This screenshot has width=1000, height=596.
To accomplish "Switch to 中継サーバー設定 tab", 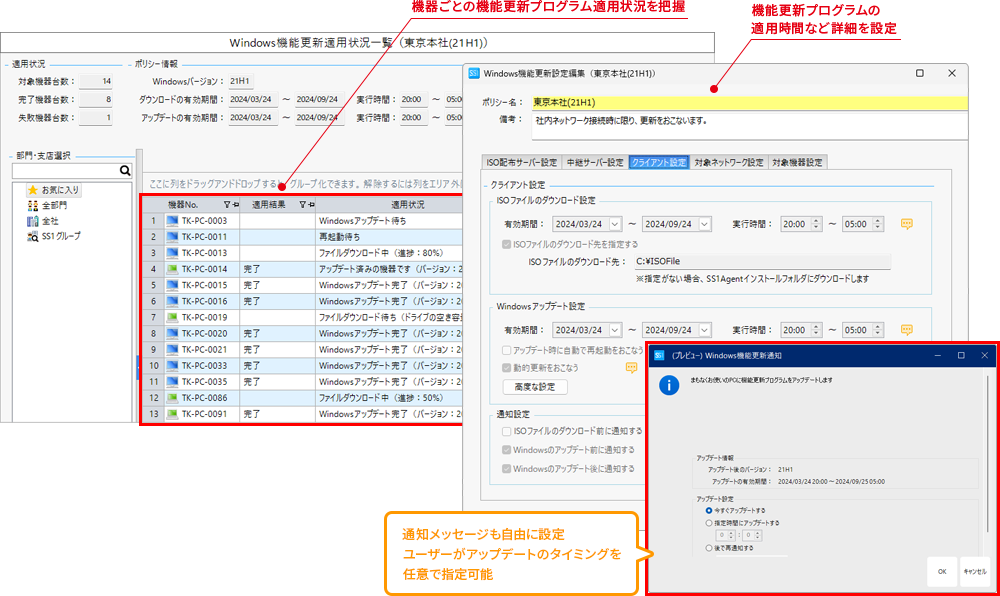I will coord(595,163).
